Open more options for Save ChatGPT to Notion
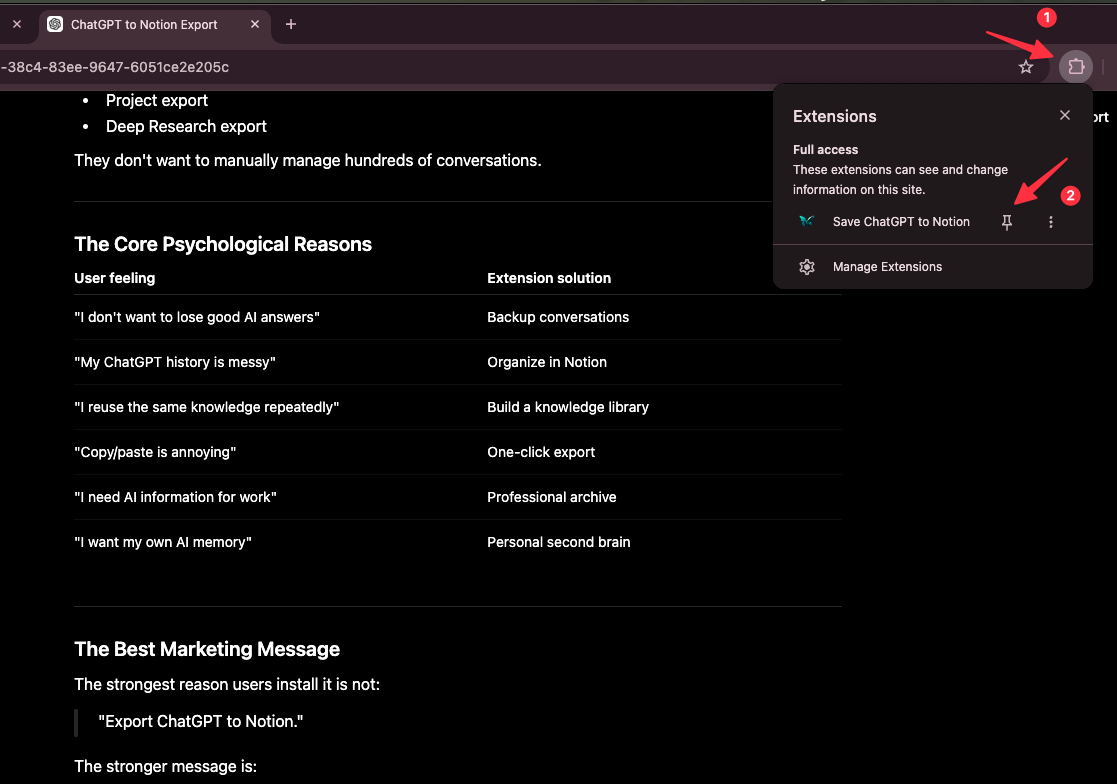The height and width of the screenshot is (784, 1117). click(x=1051, y=222)
